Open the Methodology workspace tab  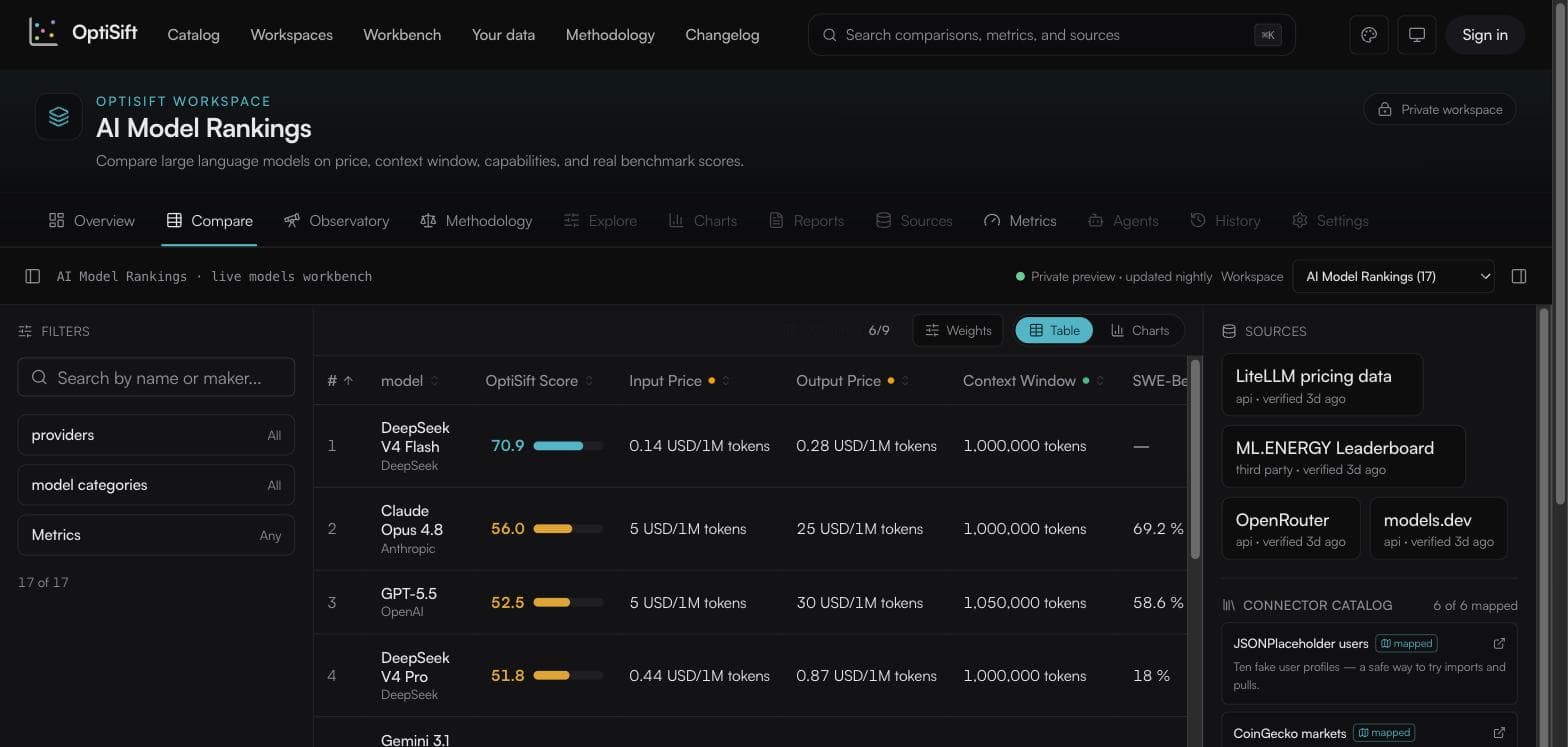click(x=476, y=220)
